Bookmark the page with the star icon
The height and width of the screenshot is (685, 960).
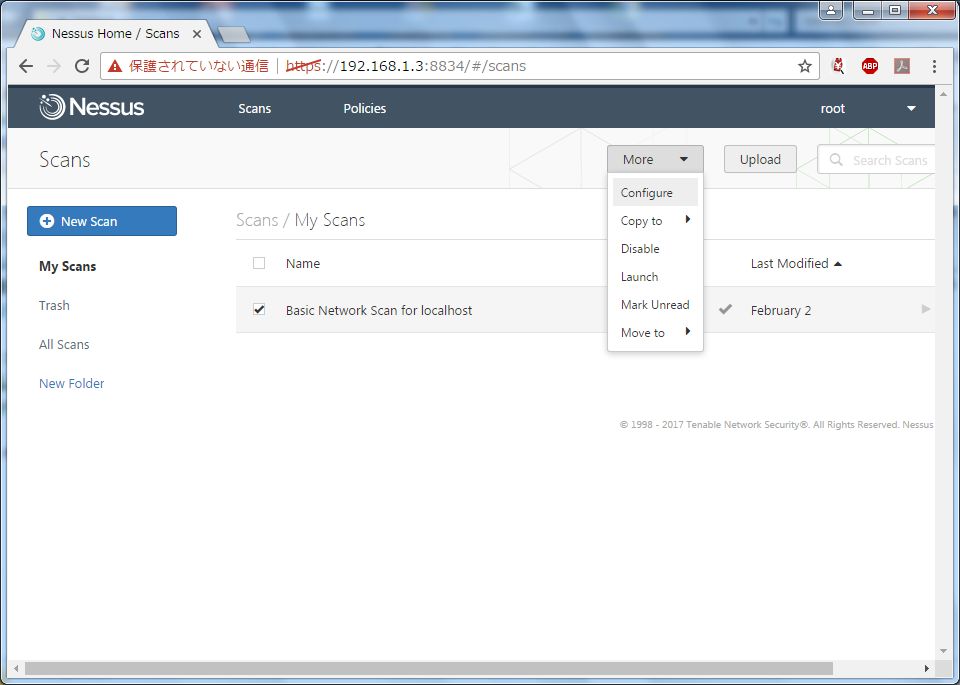[804, 66]
